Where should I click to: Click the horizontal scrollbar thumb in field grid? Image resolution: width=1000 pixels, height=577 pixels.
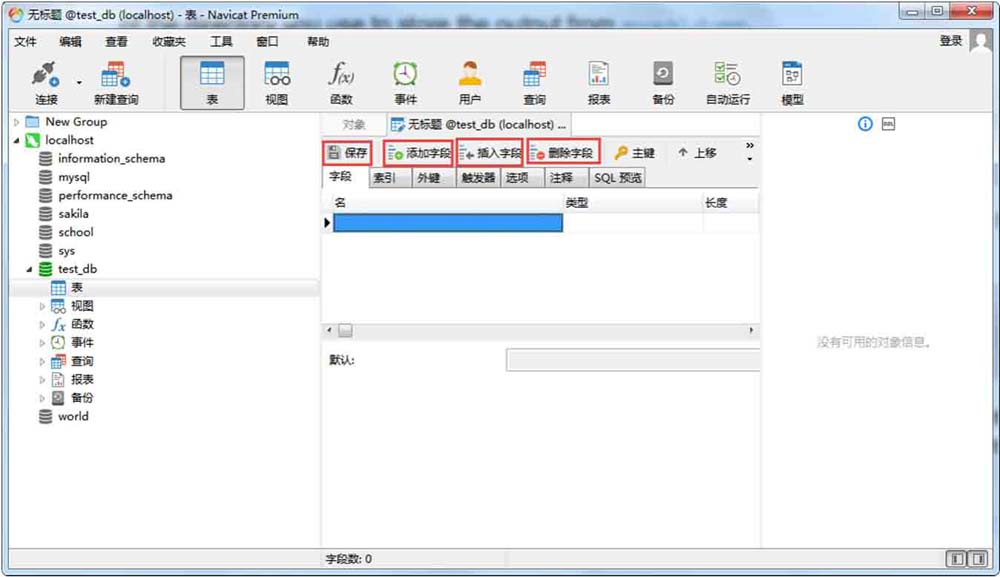[x=345, y=330]
